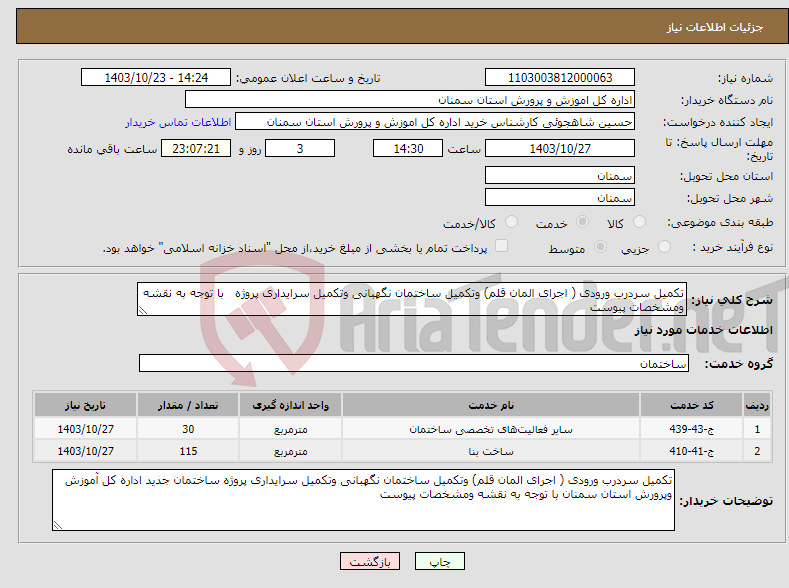Open اطلاعات تماس خریدار link

(178, 122)
